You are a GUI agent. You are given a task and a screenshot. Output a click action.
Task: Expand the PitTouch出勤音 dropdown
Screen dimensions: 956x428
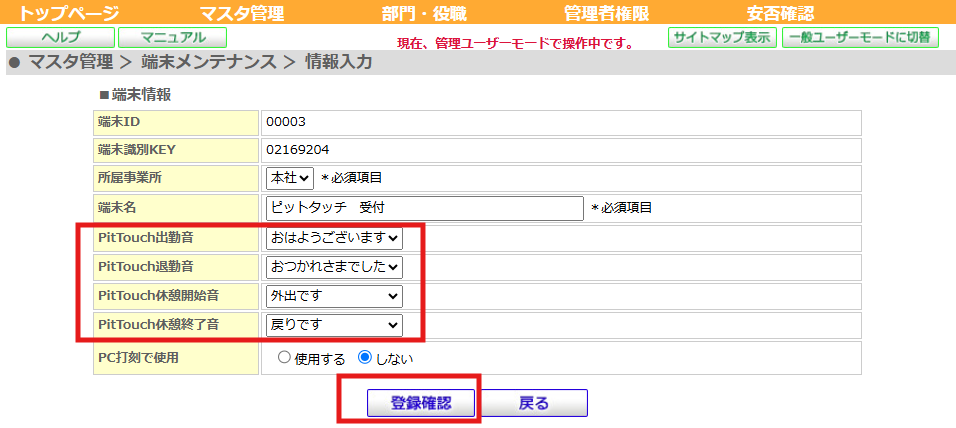click(334, 238)
